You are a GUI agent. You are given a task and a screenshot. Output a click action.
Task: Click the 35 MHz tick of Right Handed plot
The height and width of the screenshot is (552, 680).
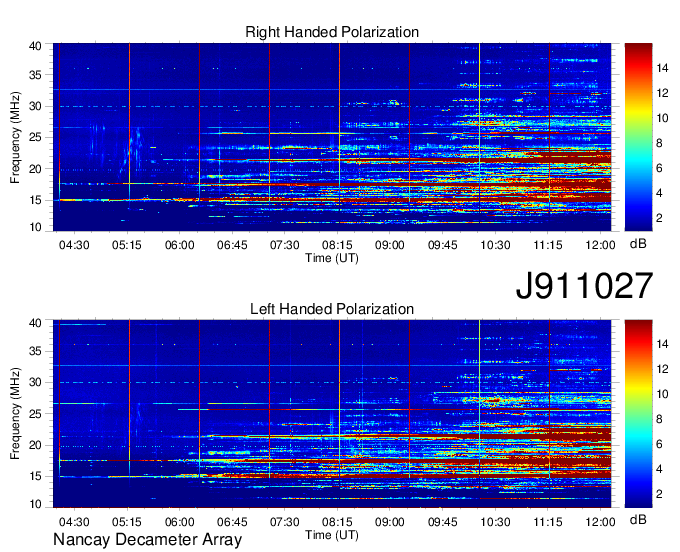tap(35, 75)
